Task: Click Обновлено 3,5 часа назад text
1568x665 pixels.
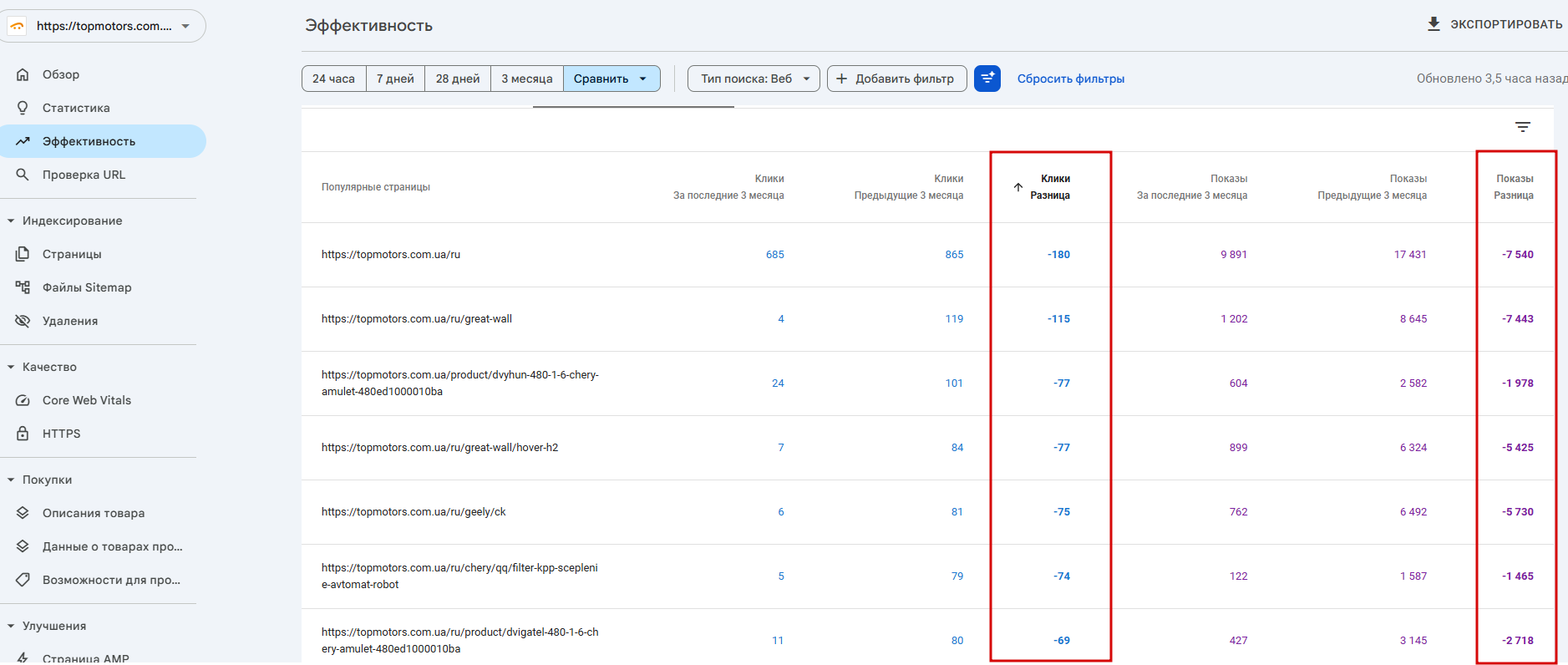Action: (1492, 79)
